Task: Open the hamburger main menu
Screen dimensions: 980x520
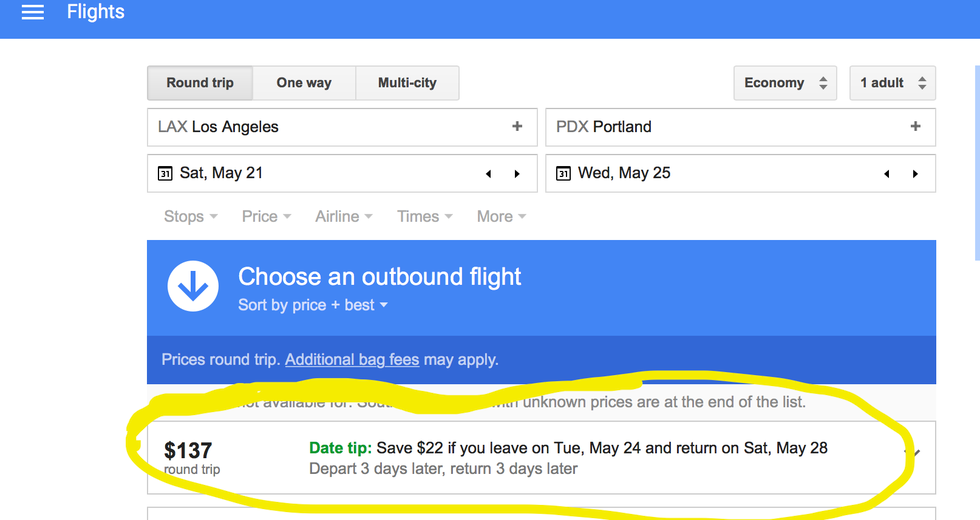Action: [x=33, y=13]
